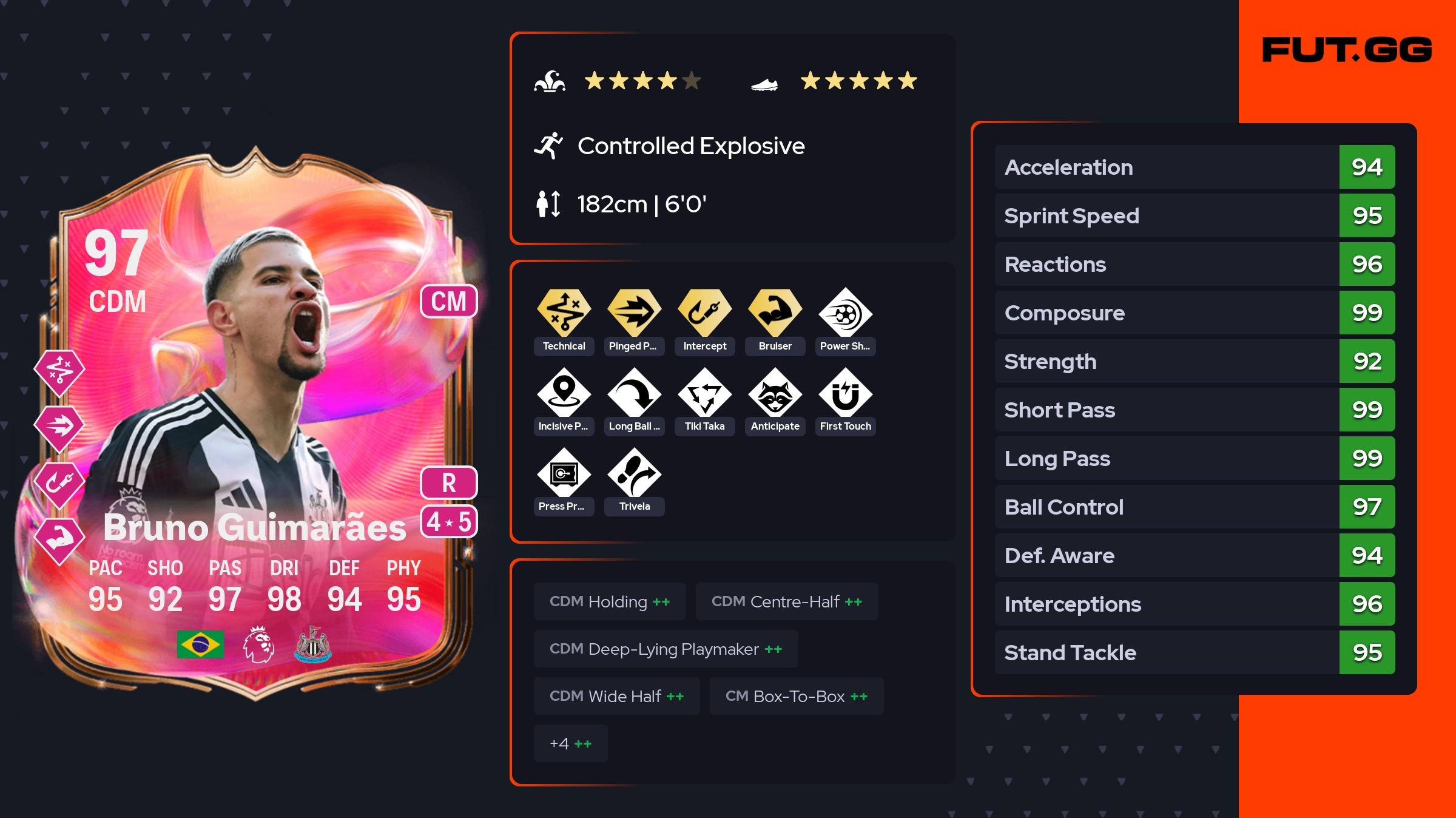Select the Pinged Pass playstyle icon
Viewport: 1456px width, 818px height.
tap(635, 313)
